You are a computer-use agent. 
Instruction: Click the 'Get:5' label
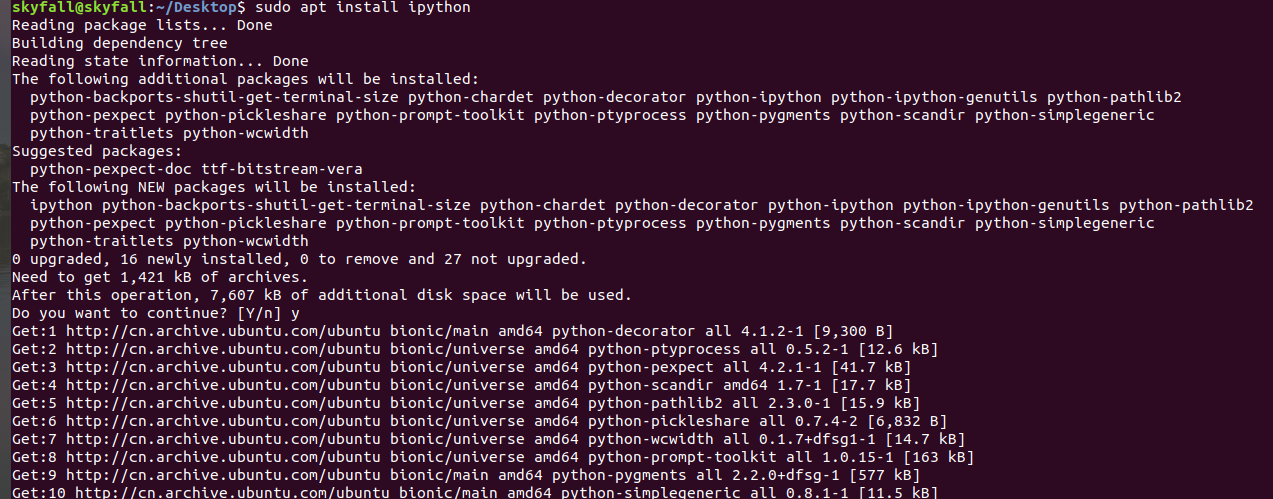34,403
